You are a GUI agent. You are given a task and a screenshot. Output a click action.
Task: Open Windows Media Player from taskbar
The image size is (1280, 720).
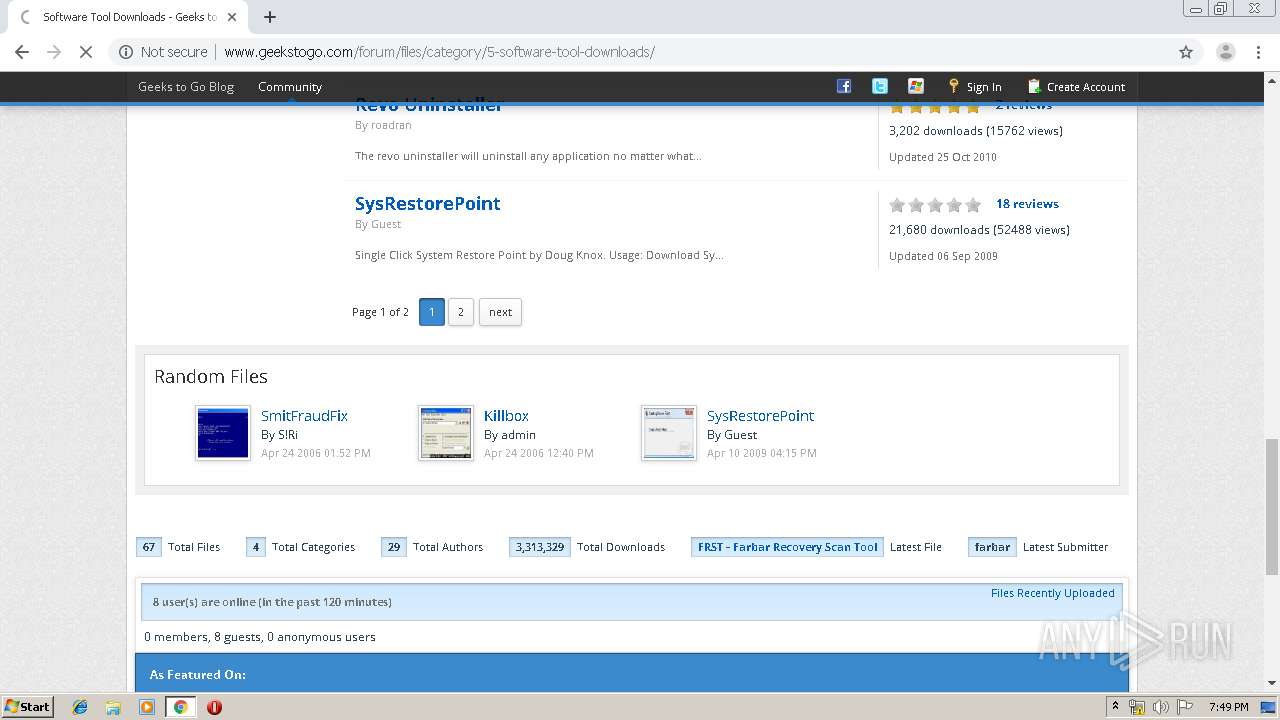pos(147,707)
